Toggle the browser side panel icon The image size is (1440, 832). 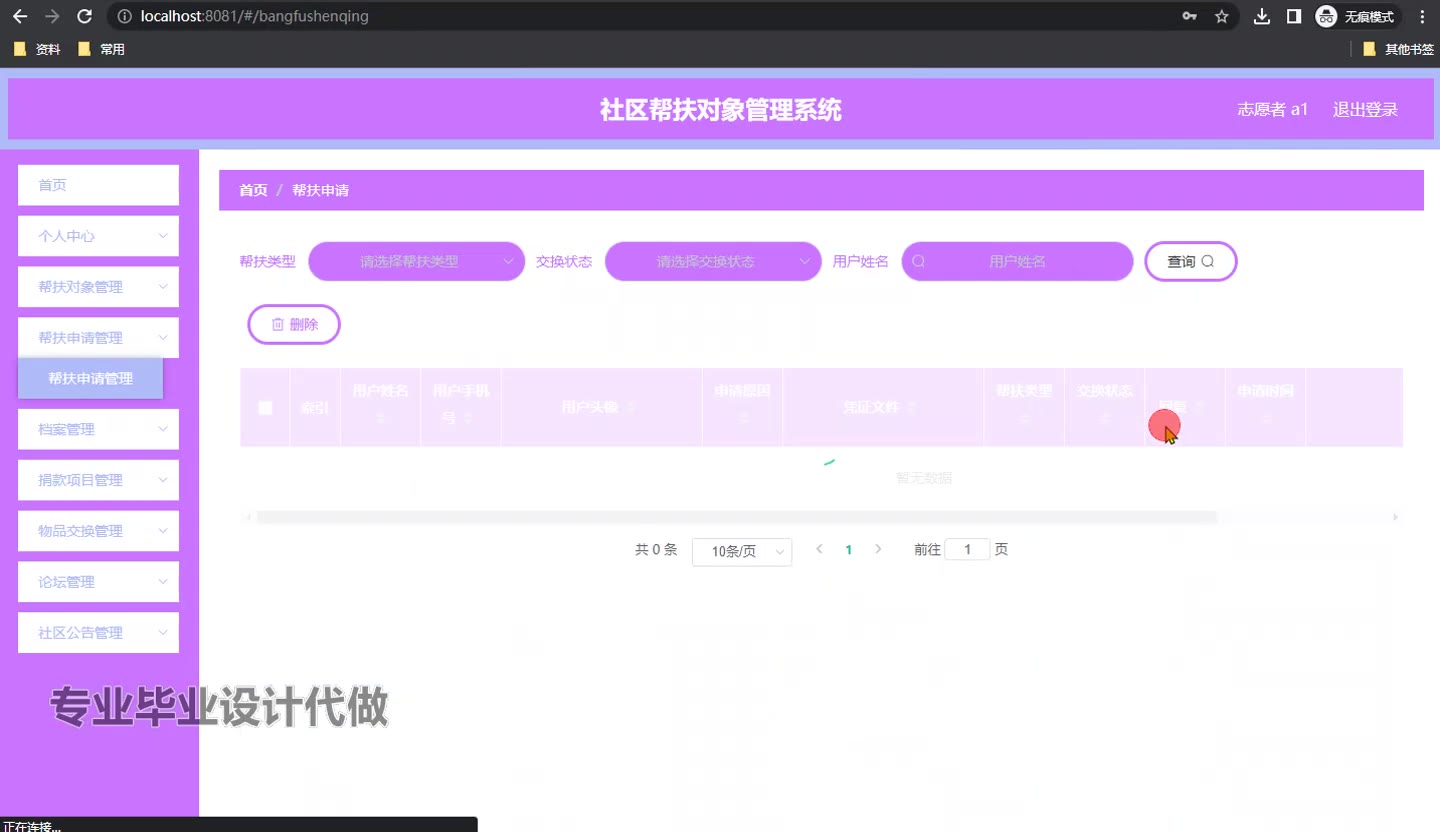[1294, 16]
